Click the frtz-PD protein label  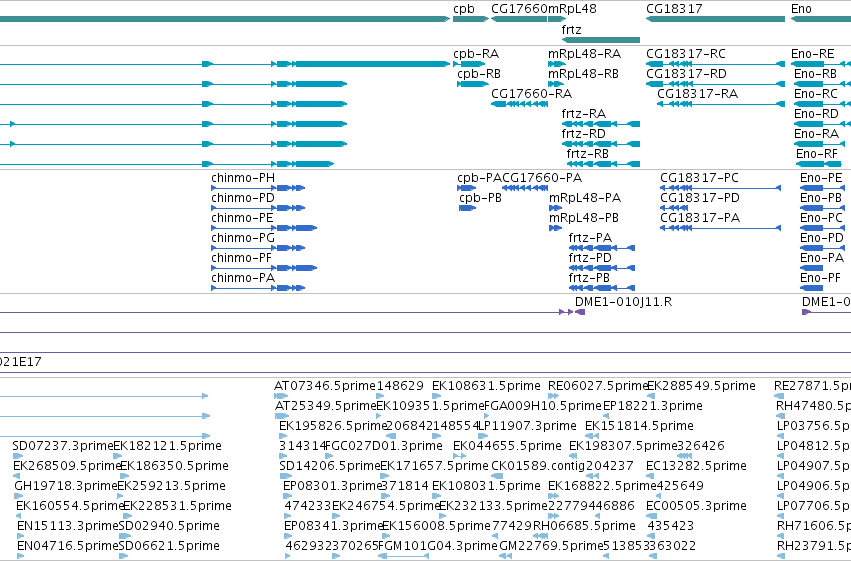click(590, 258)
